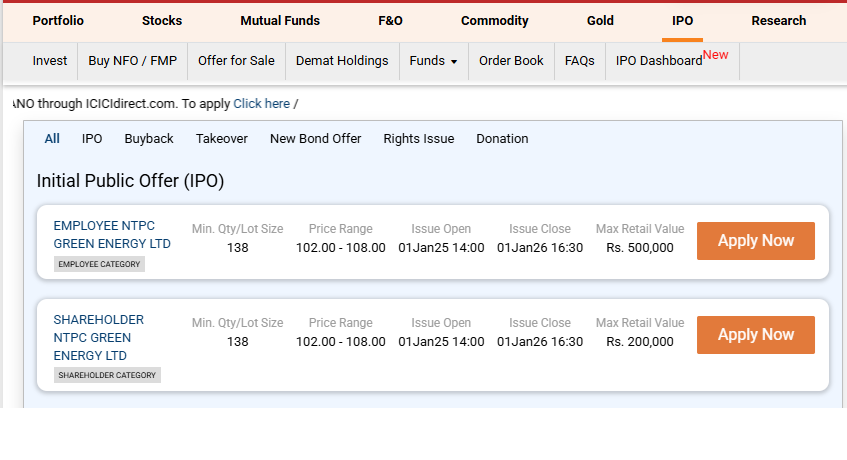Filter offers by Buyback
847x460 pixels.
tap(149, 139)
